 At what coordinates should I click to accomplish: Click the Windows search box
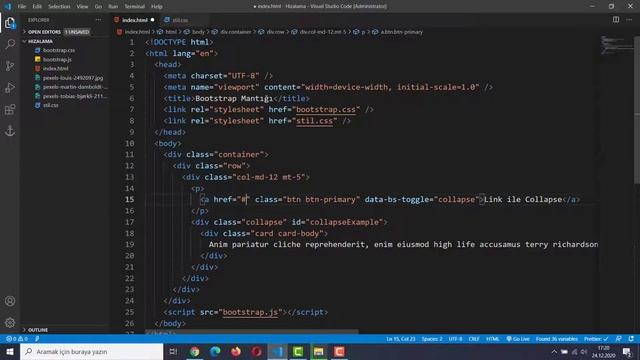point(92,351)
